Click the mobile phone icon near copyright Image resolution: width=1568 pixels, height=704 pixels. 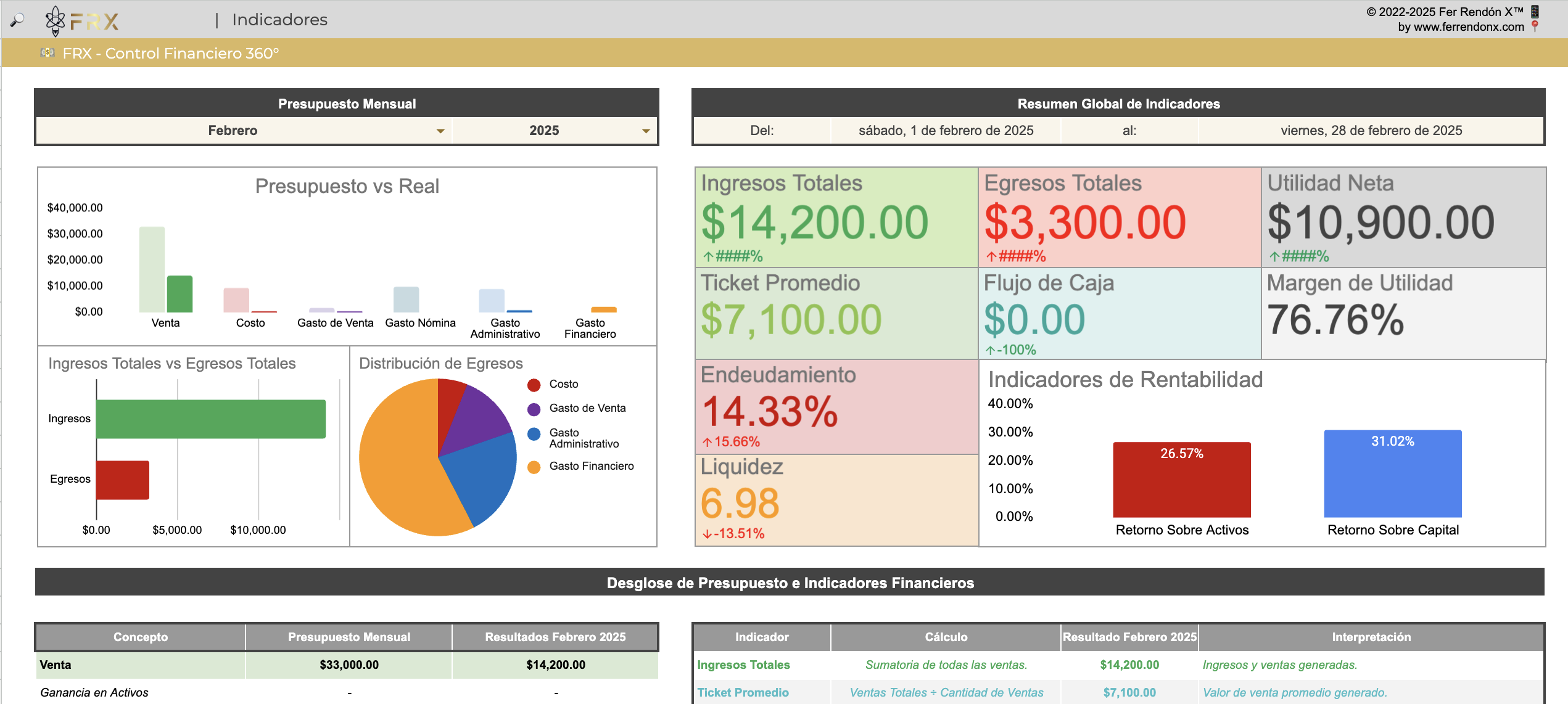click(1535, 11)
